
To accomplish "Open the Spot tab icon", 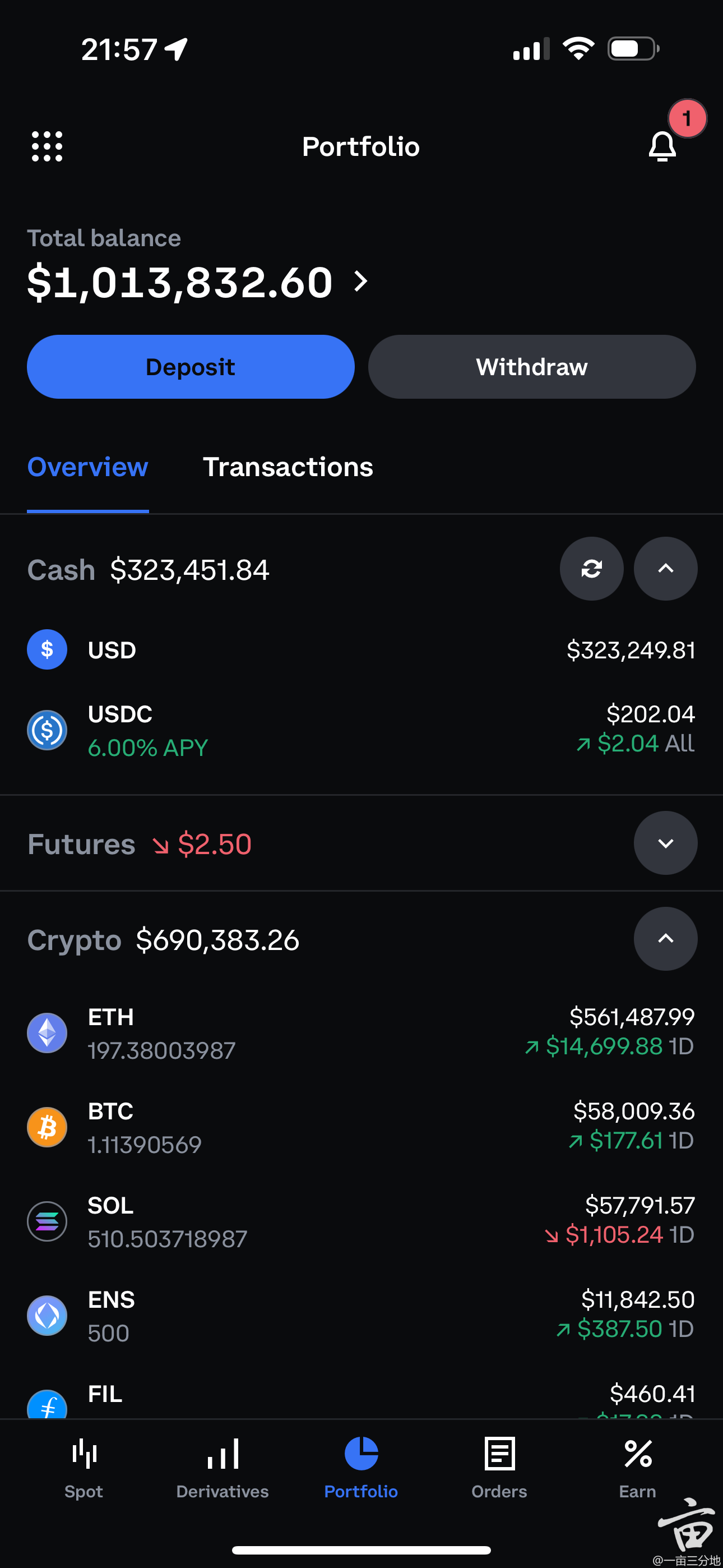I will (x=84, y=1454).
